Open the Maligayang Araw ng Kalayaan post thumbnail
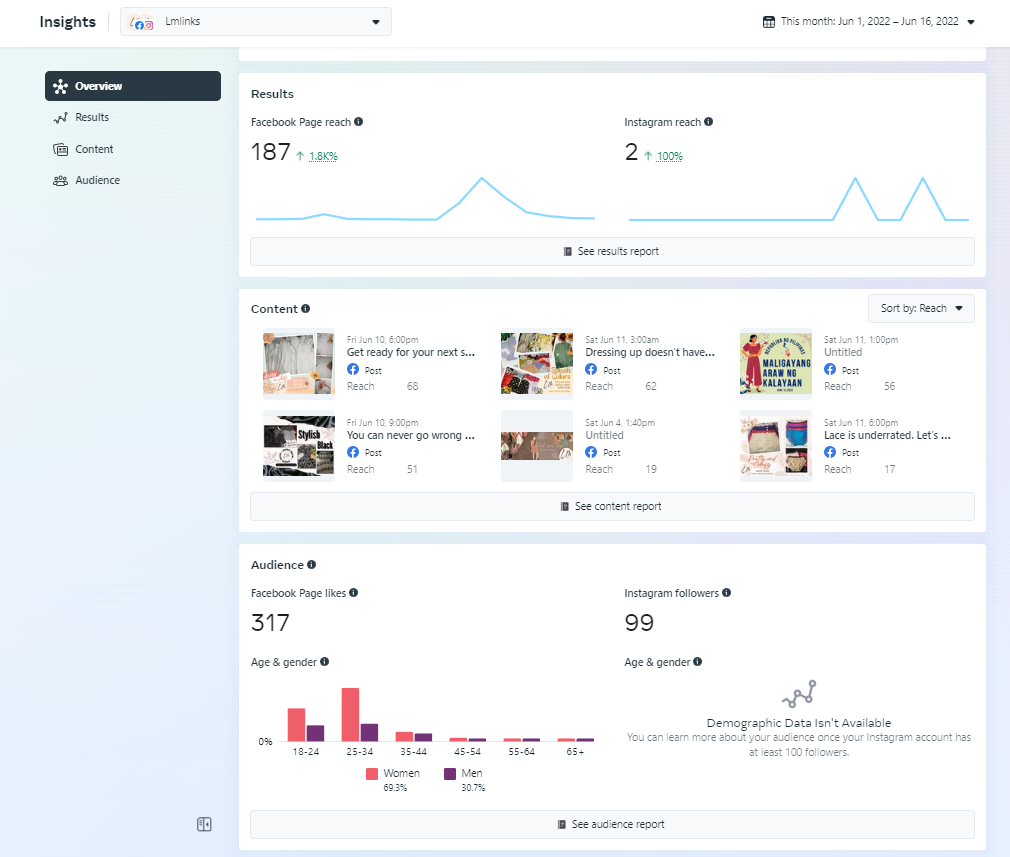This screenshot has height=857, width=1010. pyautogui.click(x=776, y=363)
